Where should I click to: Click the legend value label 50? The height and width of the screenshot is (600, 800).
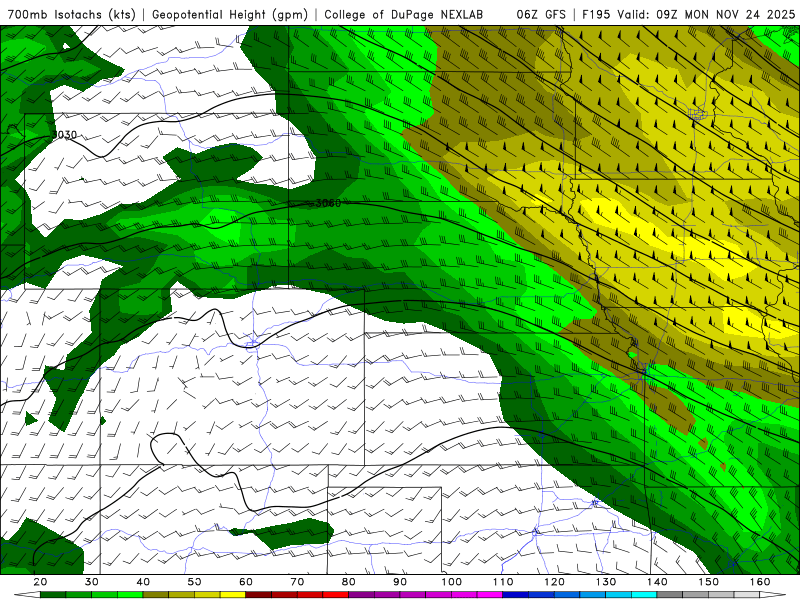tap(194, 582)
